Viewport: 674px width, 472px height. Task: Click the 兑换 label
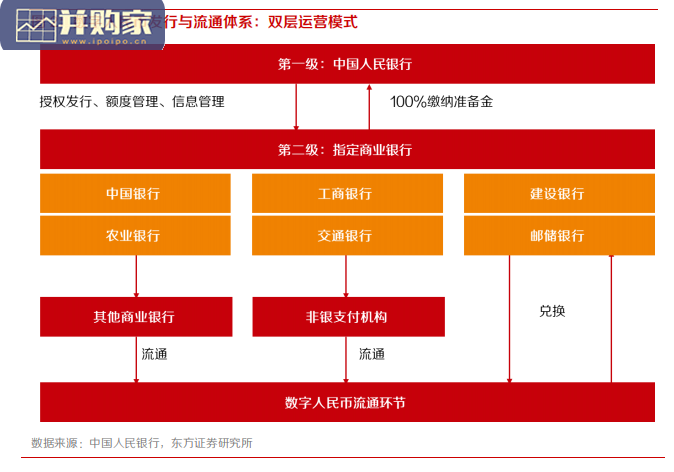click(x=552, y=311)
